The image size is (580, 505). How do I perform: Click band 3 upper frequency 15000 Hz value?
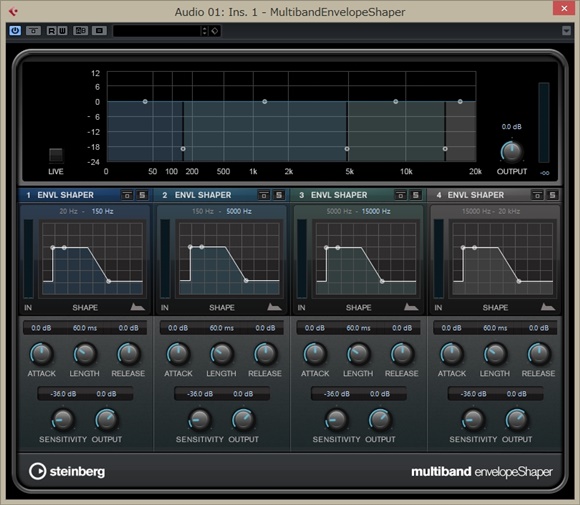pyautogui.click(x=376, y=211)
